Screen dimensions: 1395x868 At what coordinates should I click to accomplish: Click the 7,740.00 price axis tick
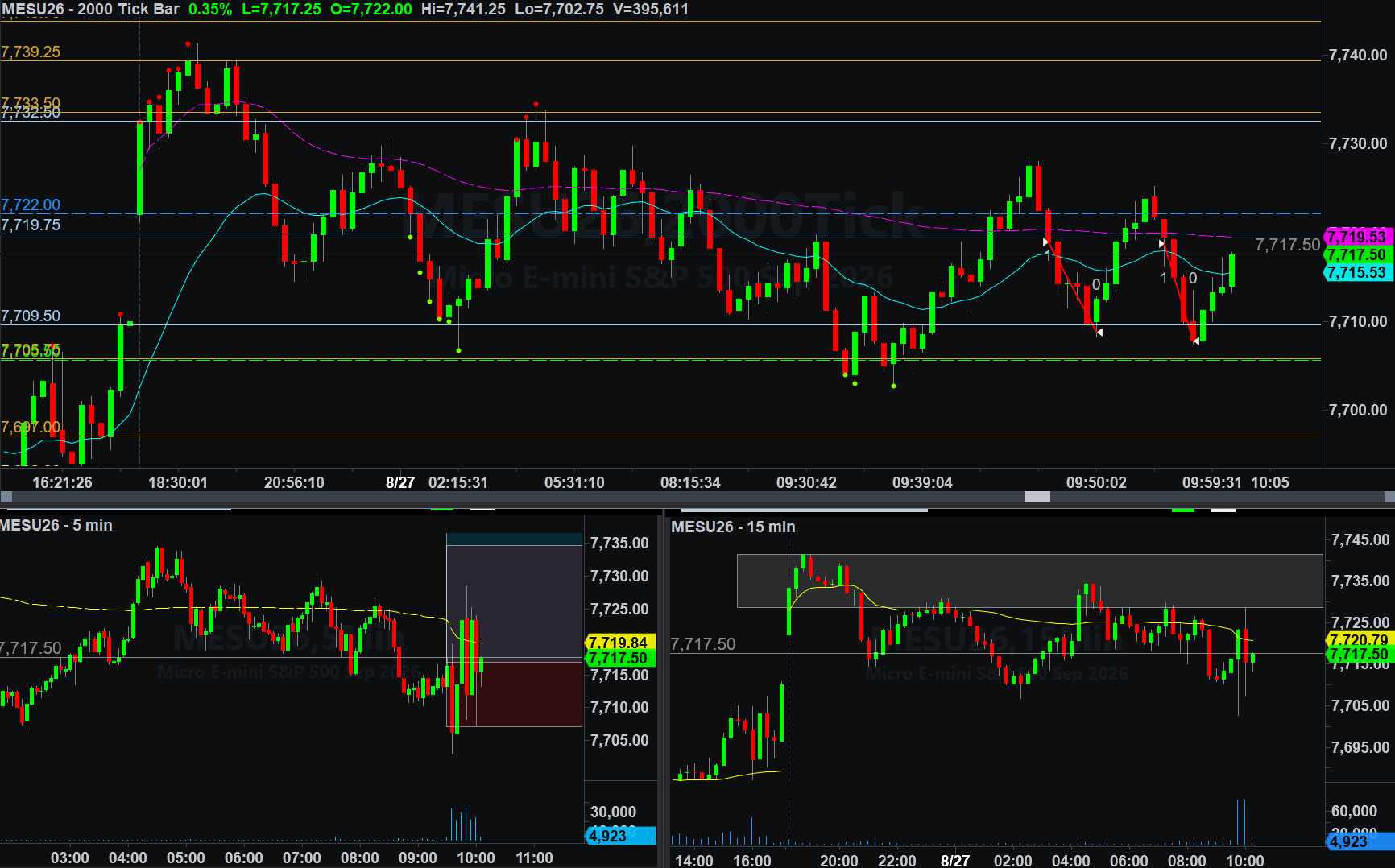(1358, 55)
